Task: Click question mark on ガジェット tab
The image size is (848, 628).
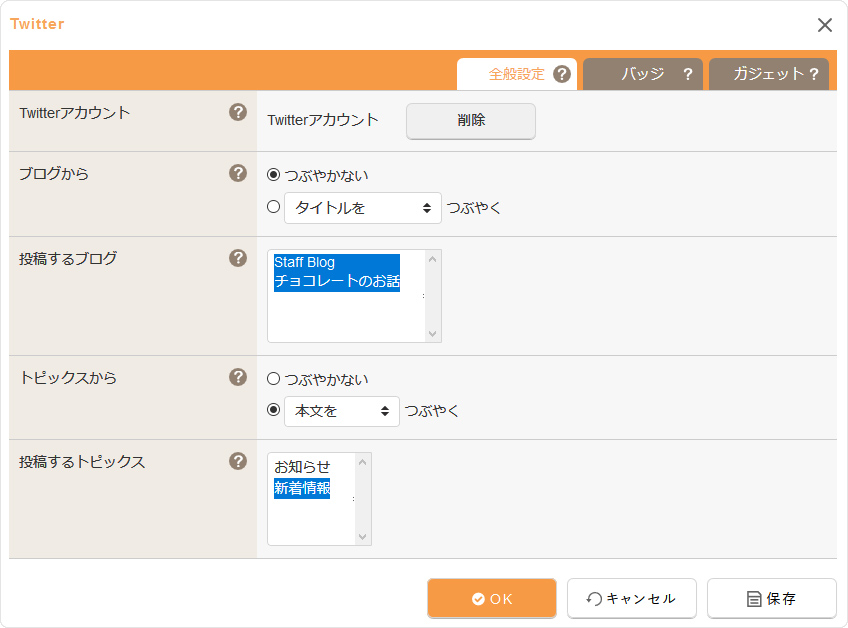Action: pyautogui.click(x=813, y=74)
